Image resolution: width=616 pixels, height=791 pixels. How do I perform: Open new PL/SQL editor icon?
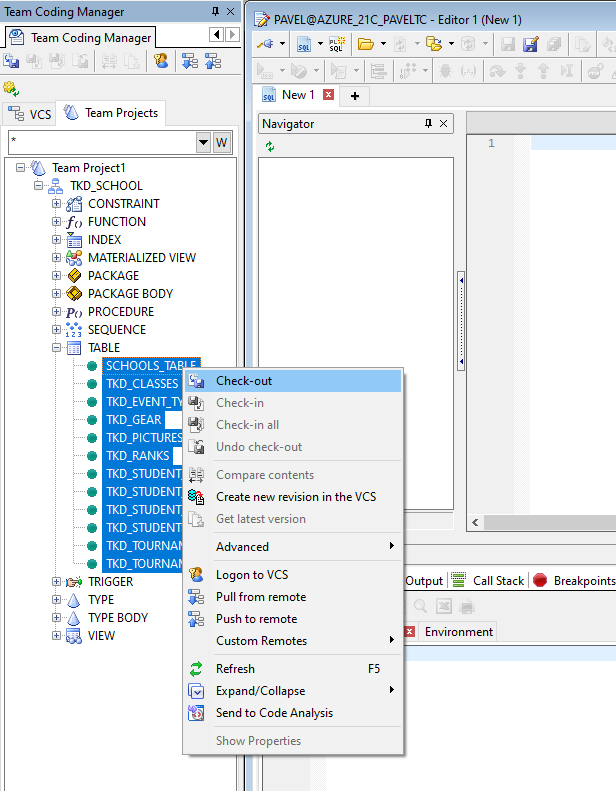pos(337,44)
